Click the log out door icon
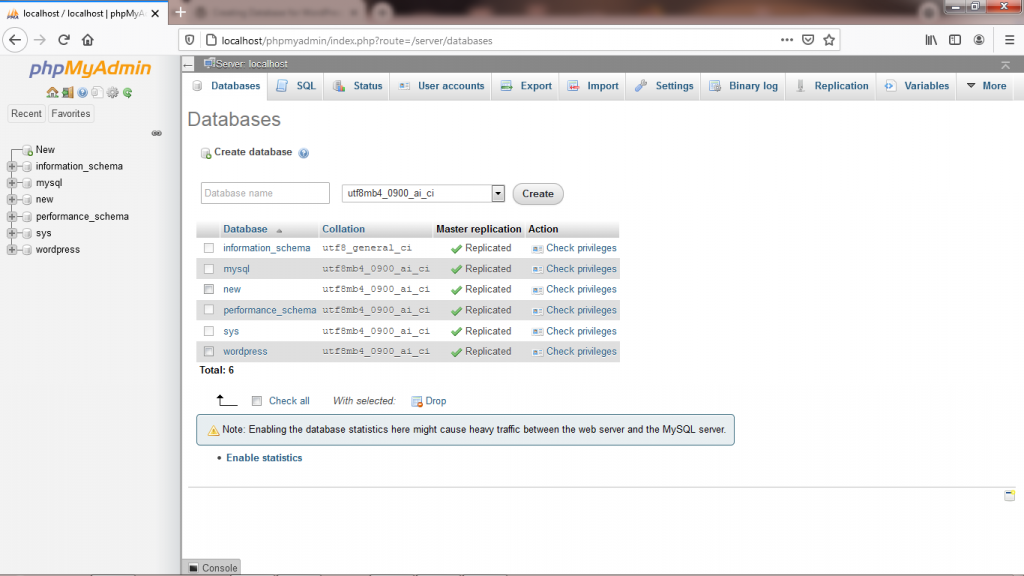Image resolution: width=1024 pixels, height=576 pixels. coord(67,93)
